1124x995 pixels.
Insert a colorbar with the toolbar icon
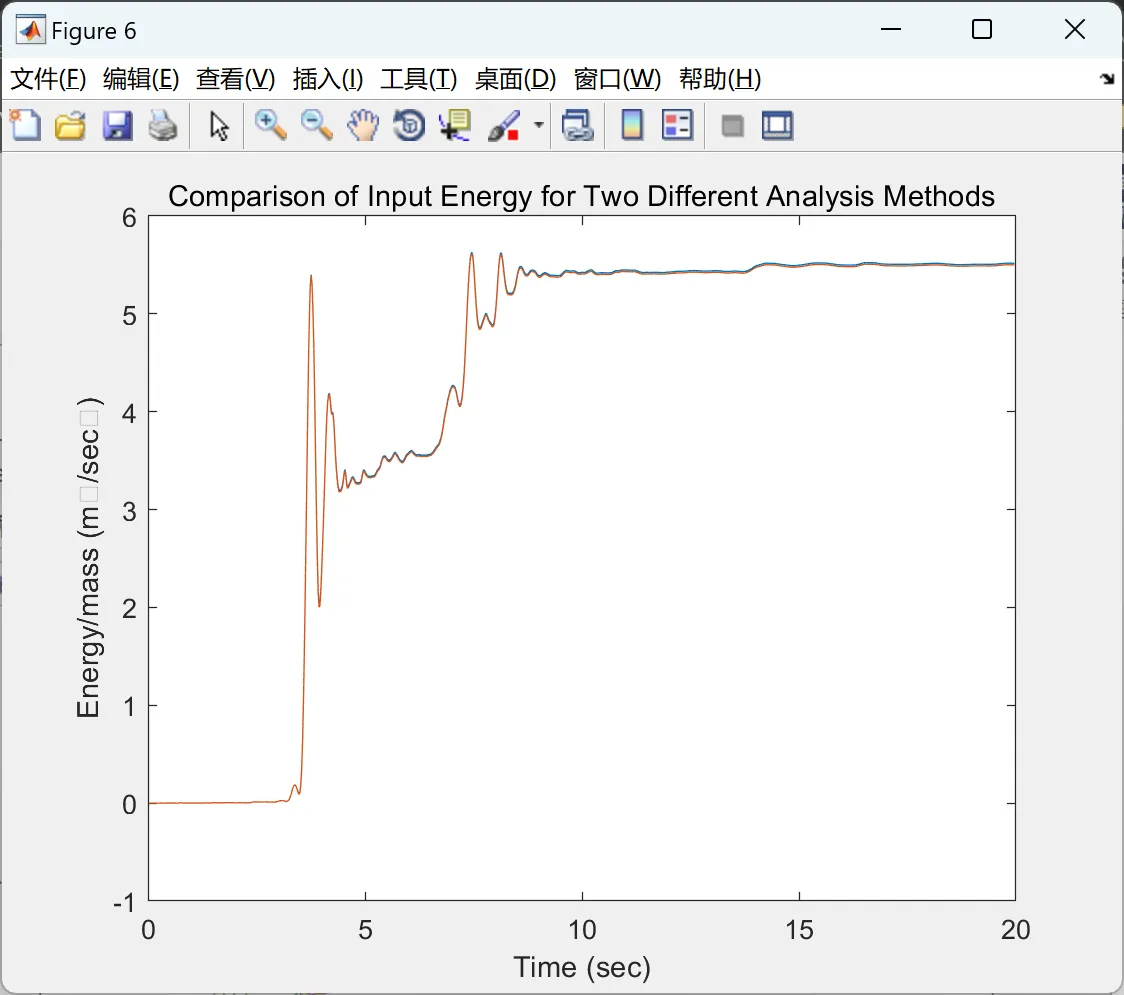coord(632,125)
